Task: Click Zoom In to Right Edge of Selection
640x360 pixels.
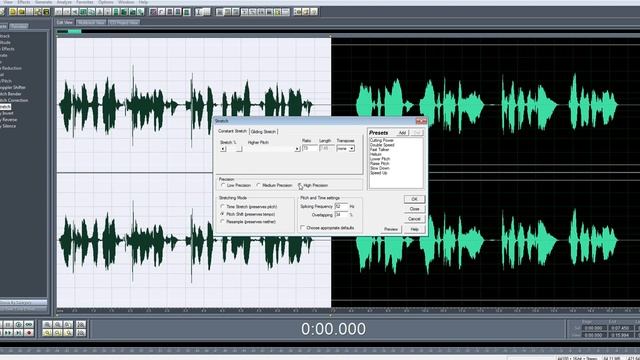Action: [68, 333]
